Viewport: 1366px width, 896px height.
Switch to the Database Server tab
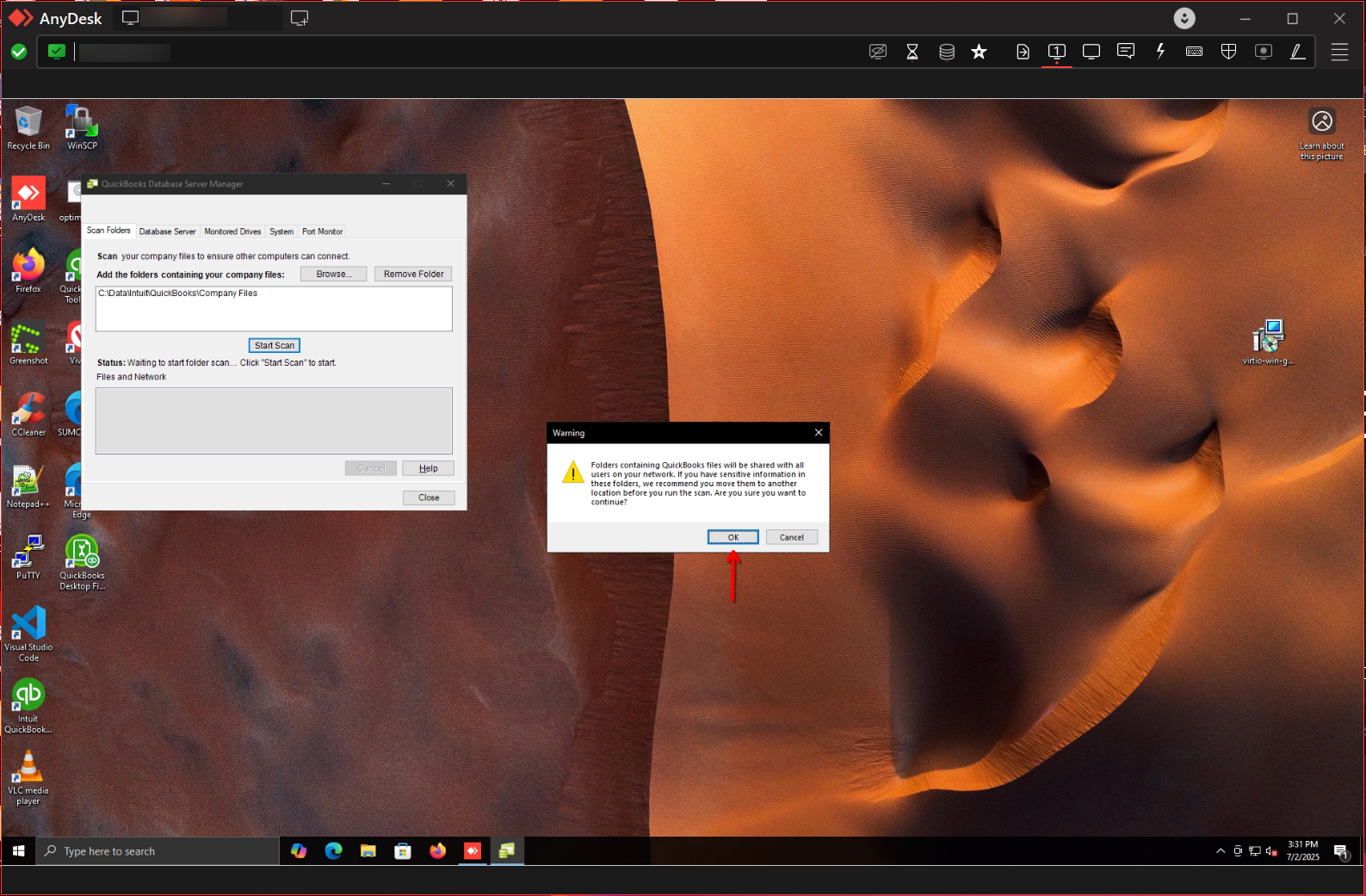pyautogui.click(x=167, y=232)
